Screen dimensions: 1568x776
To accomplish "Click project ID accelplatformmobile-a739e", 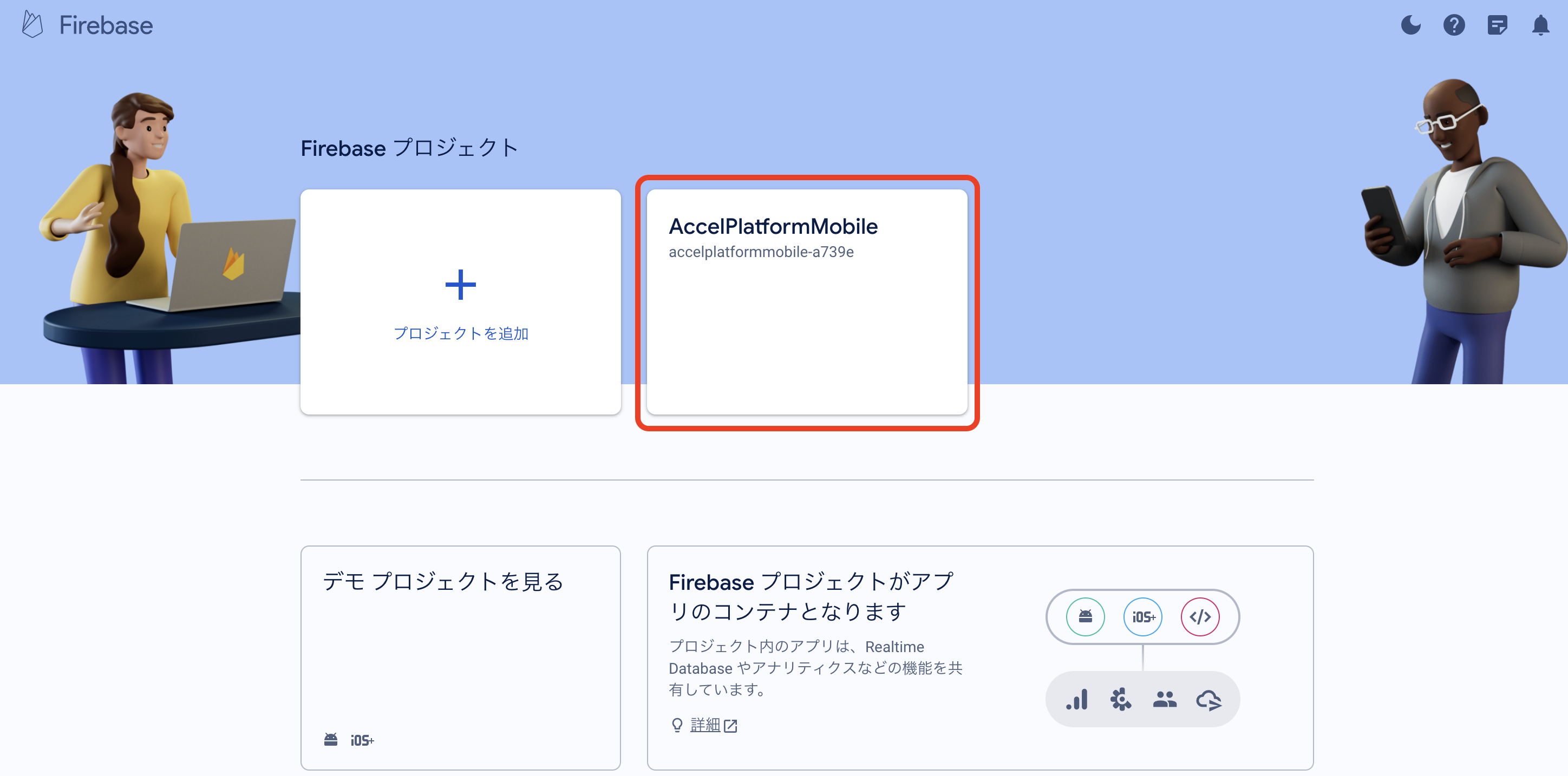I will 761,252.
